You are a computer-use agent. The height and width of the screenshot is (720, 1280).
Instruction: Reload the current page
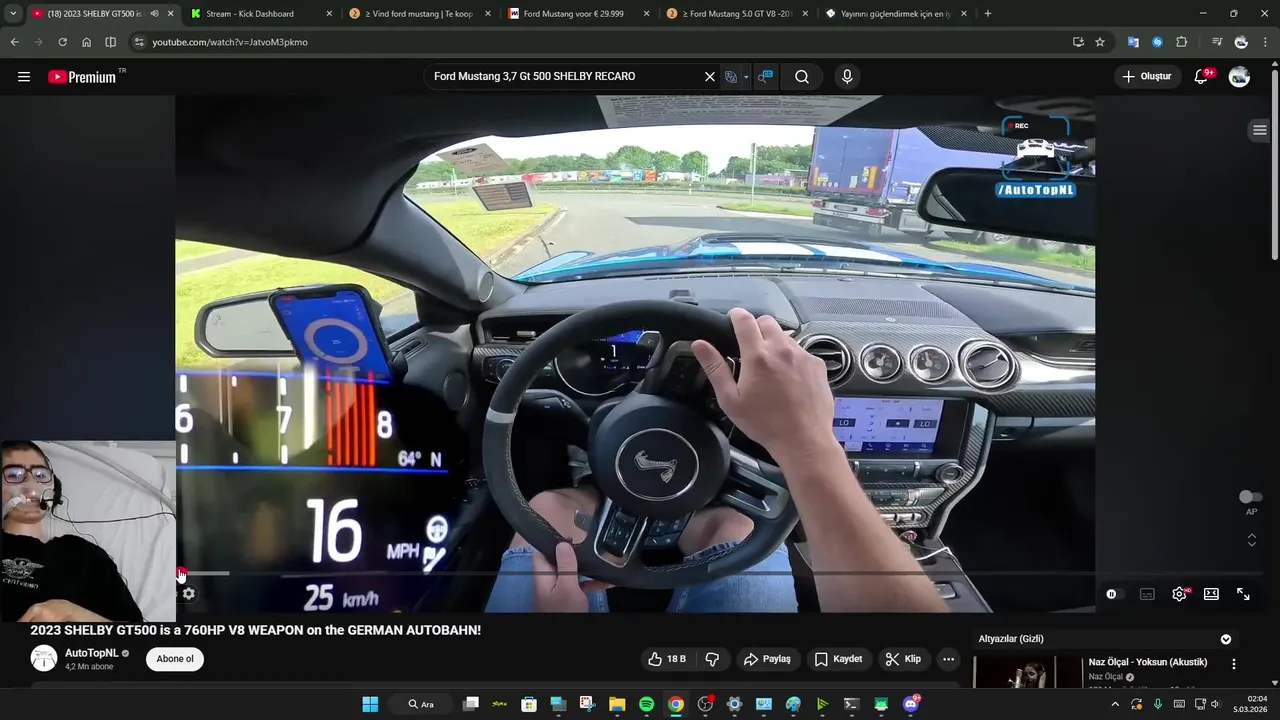[62, 42]
